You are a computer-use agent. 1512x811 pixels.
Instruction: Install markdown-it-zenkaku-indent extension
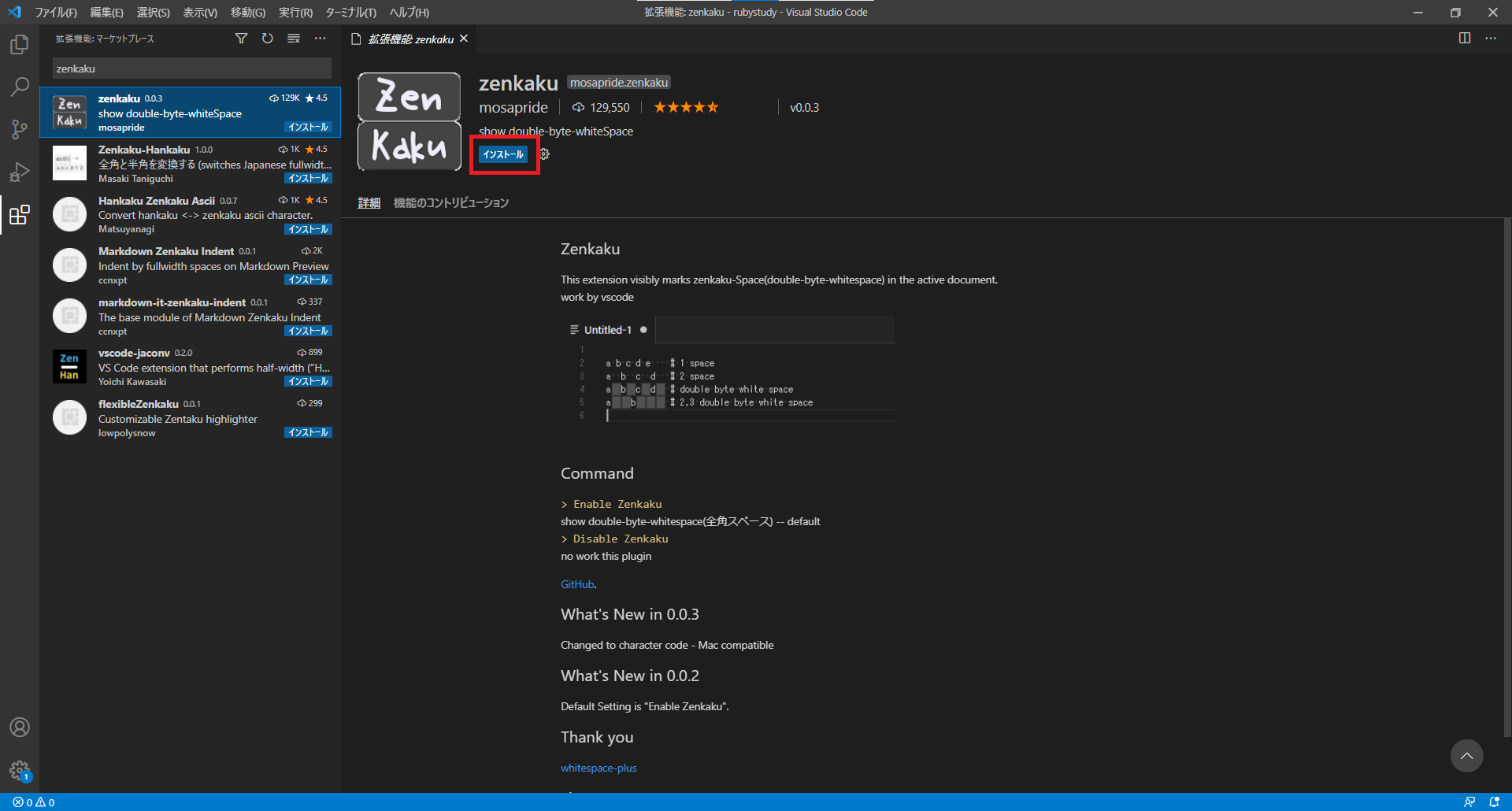(308, 331)
